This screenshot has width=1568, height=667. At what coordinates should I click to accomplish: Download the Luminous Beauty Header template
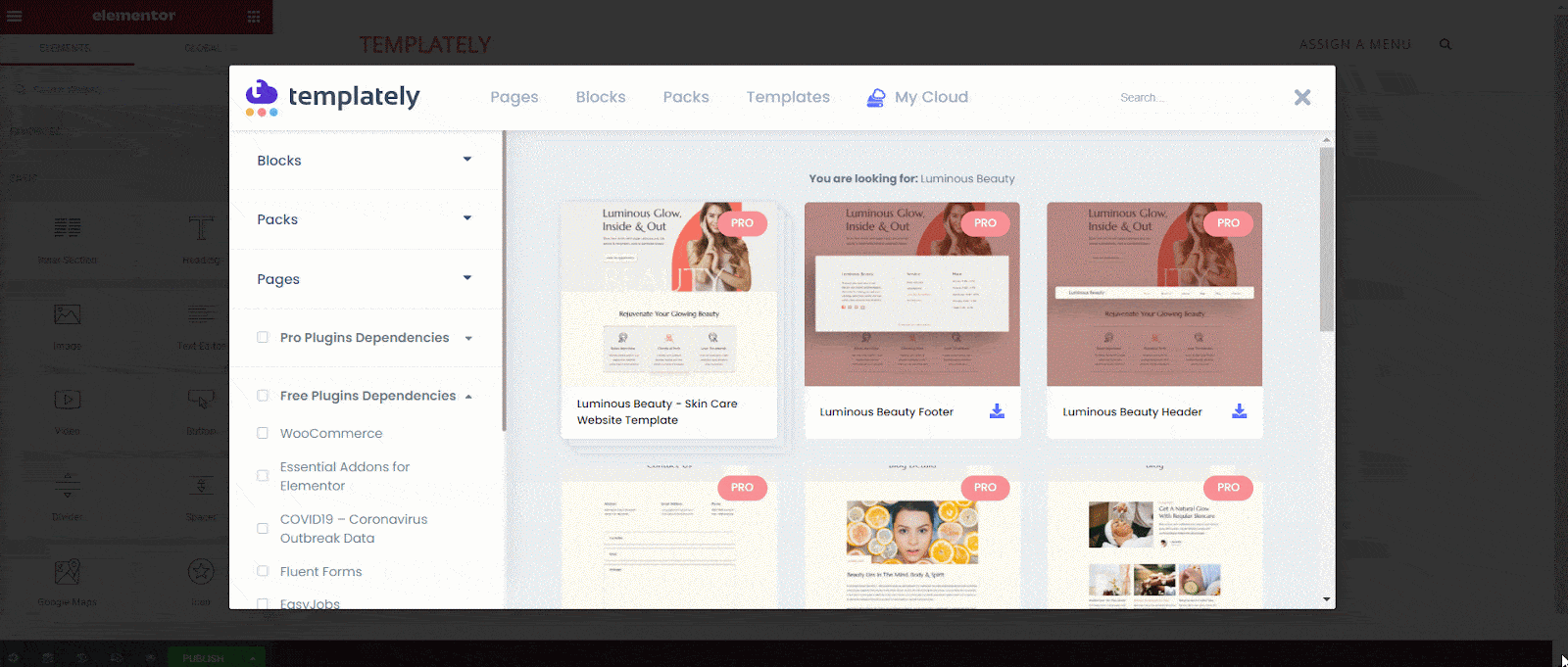(1240, 411)
